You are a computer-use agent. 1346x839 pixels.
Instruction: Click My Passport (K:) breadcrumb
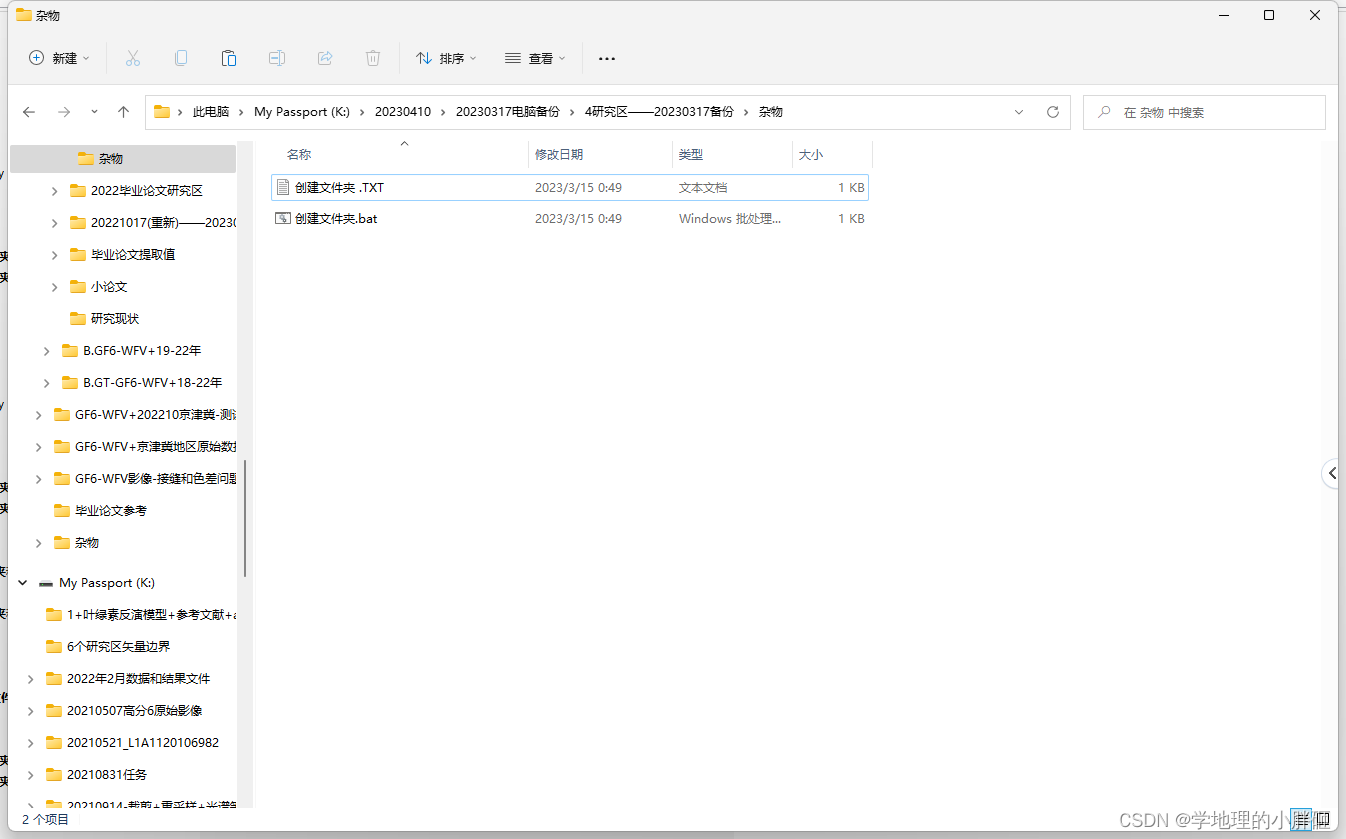[302, 112]
